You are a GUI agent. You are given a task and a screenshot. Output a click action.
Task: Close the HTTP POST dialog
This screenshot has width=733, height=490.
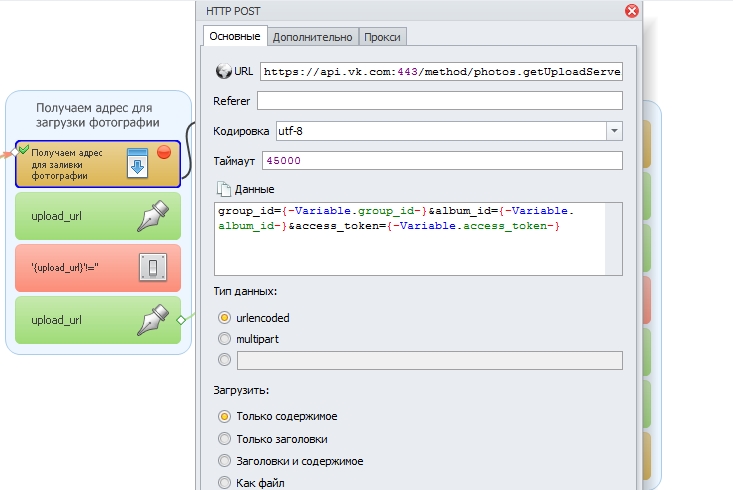631,11
